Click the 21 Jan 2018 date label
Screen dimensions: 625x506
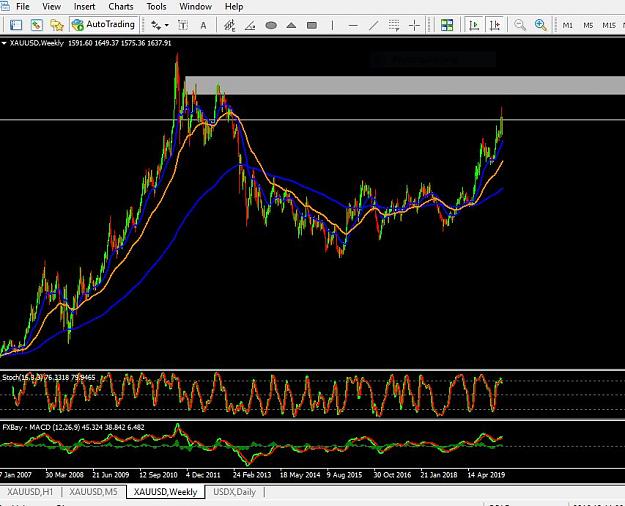coord(439,475)
